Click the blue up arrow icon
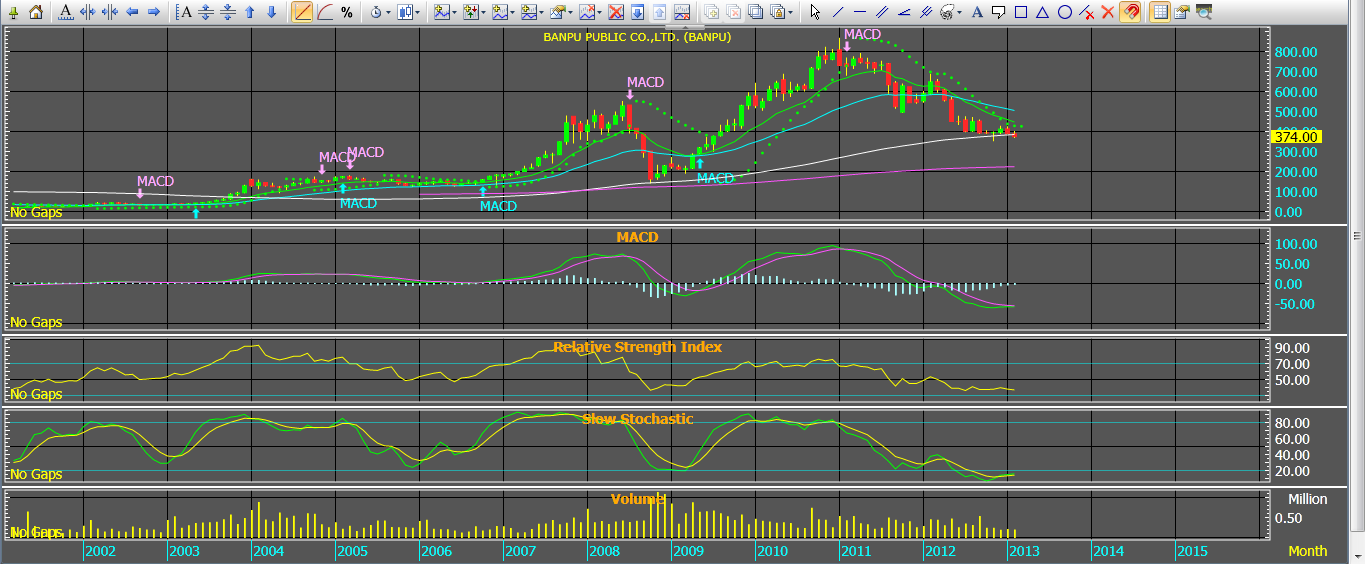The height and width of the screenshot is (564, 1365). (x=249, y=12)
